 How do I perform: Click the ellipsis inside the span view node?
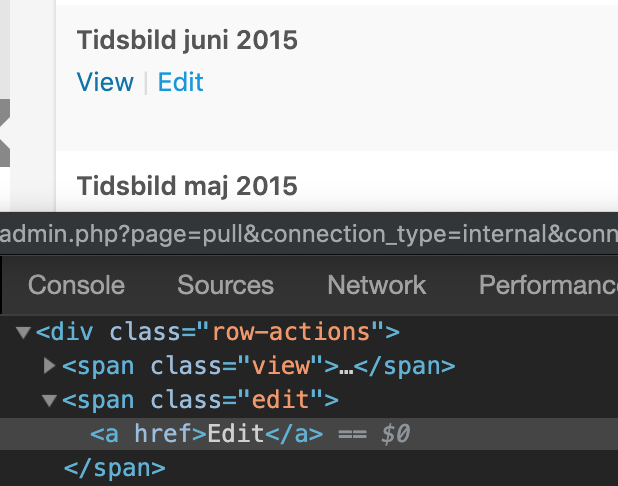[x=346, y=371]
